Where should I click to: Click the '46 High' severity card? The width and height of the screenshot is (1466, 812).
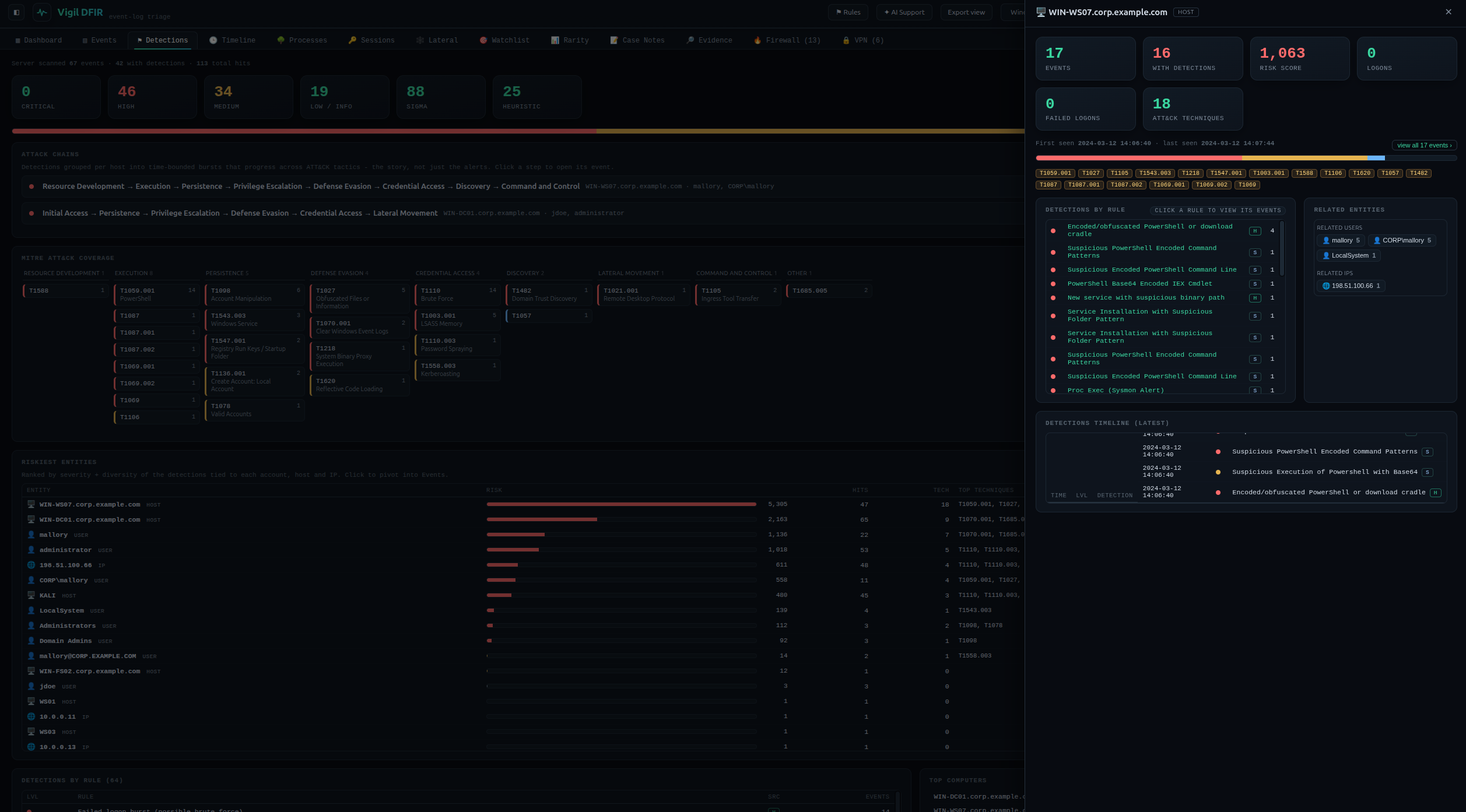tap(152, 97)
